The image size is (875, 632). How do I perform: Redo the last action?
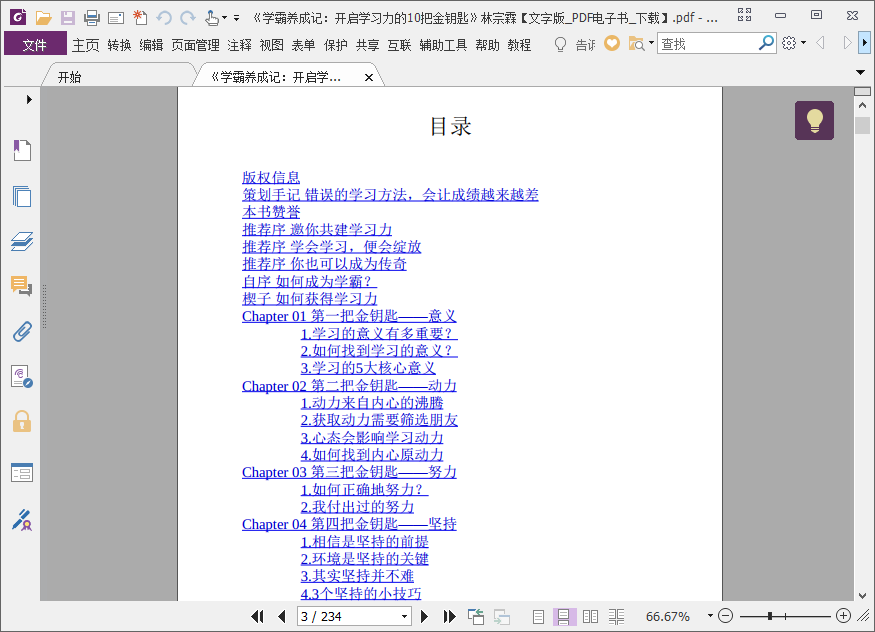click(x=188, y=18)
